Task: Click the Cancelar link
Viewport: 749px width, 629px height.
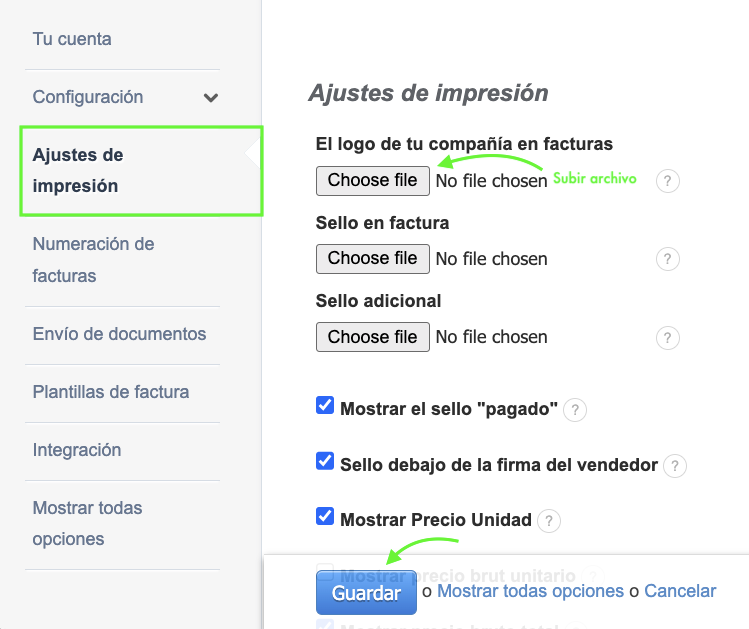Action: 680,591
